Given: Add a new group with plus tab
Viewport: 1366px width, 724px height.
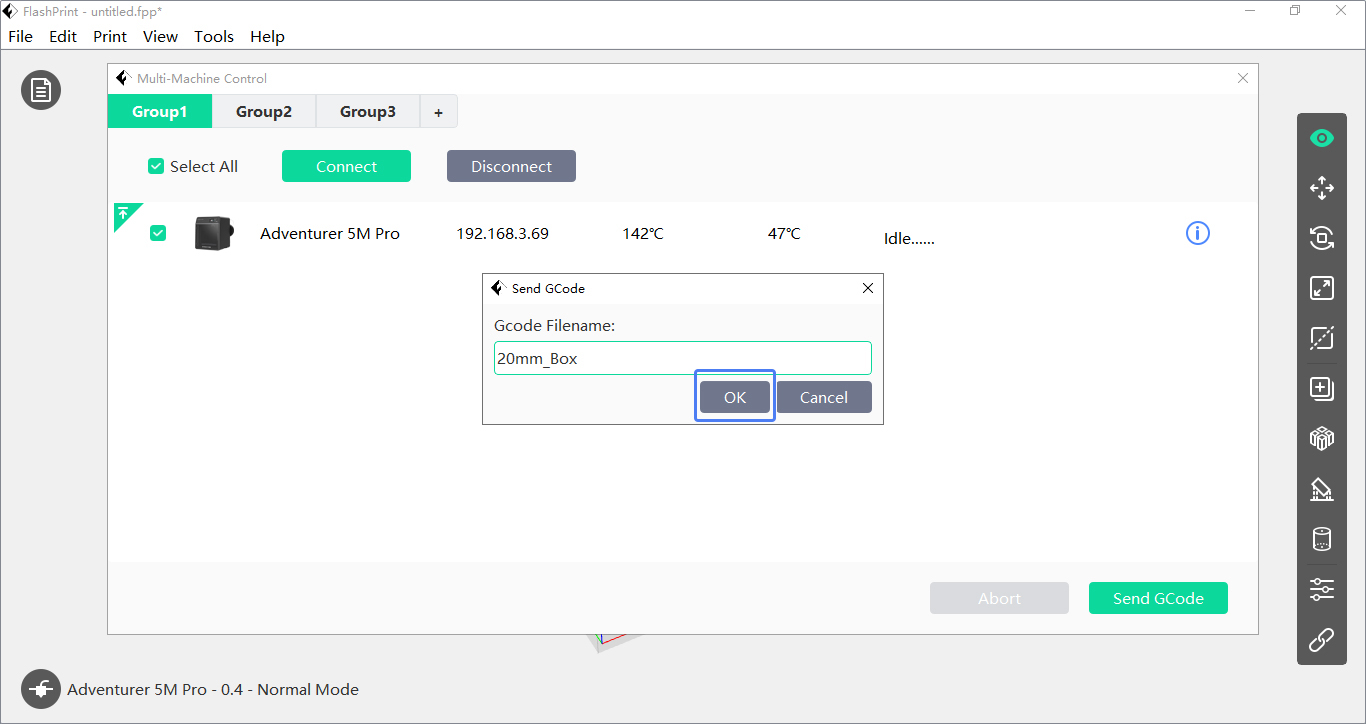Looking at the screenshot, I should pos(438,113).
